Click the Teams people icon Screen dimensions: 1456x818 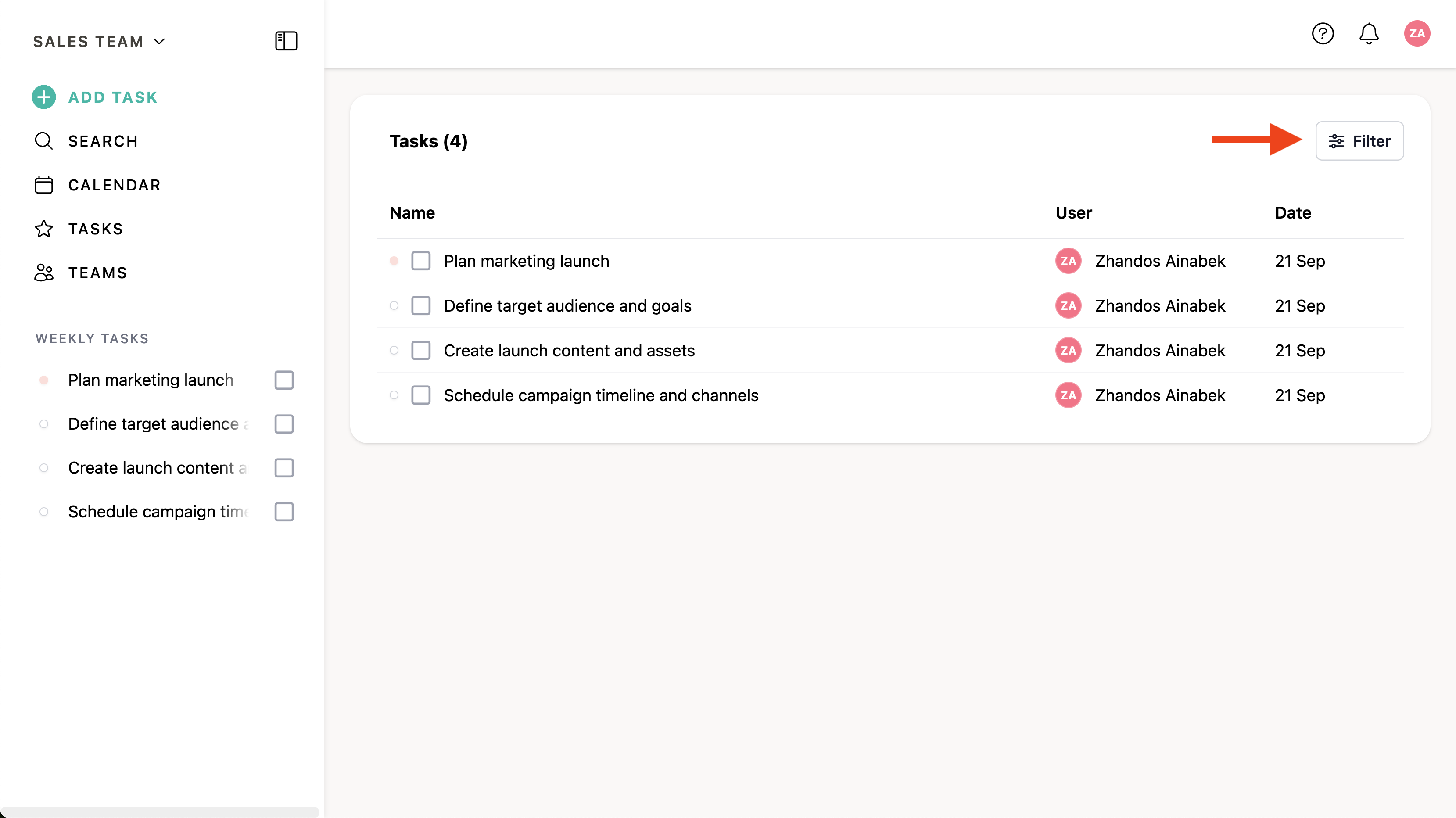click(43, 273)
